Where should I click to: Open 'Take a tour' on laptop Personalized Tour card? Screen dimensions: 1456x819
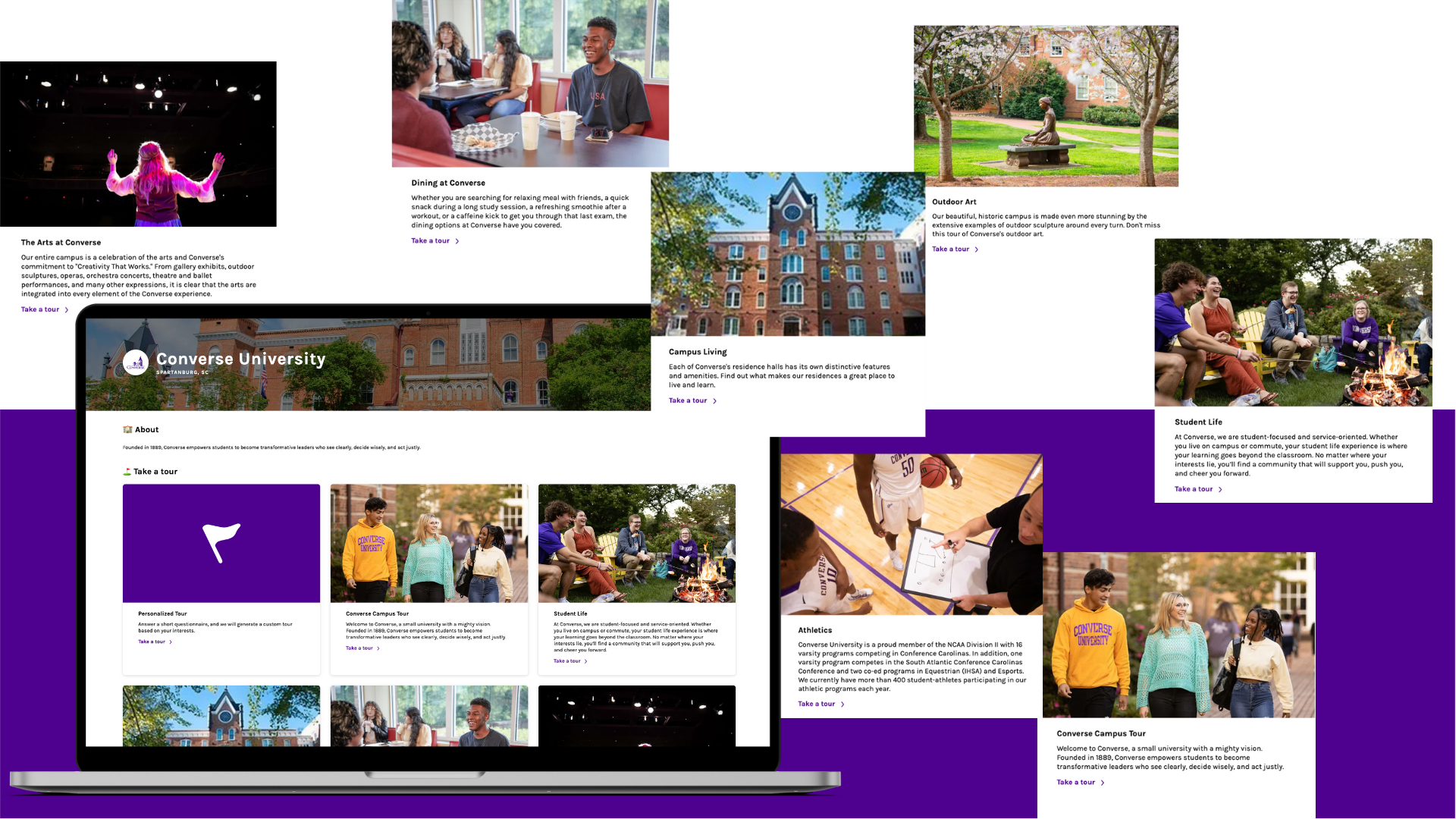(152, 642)
